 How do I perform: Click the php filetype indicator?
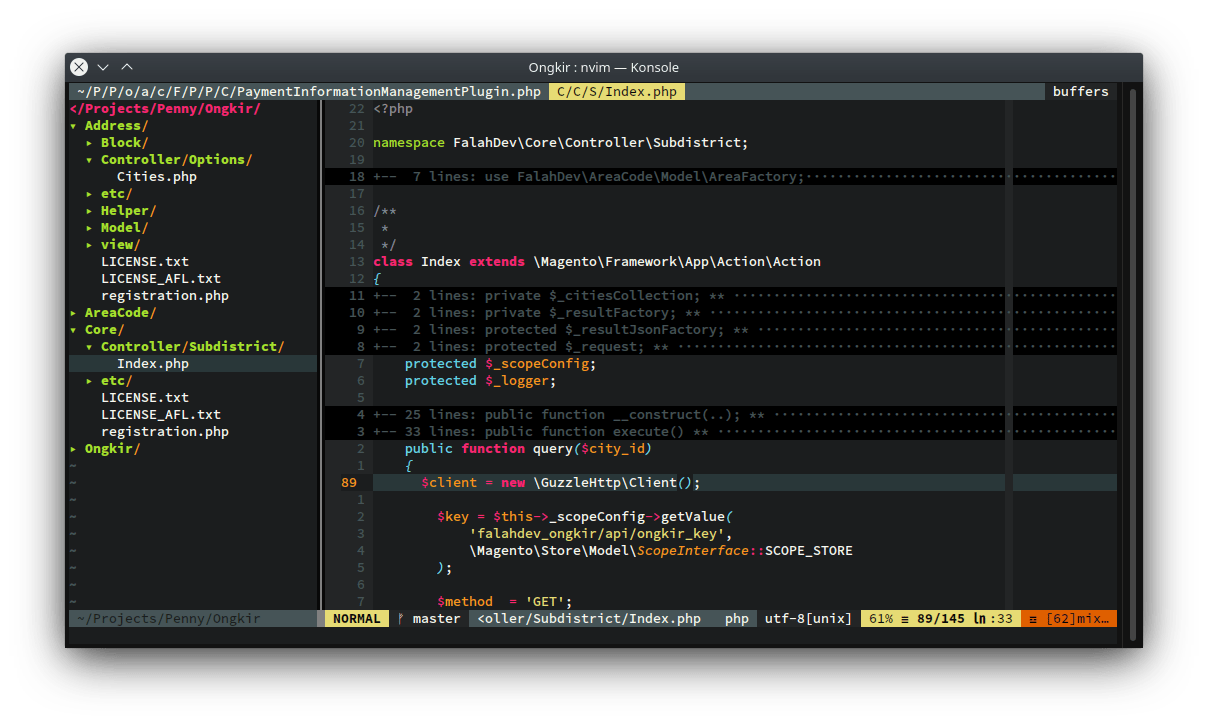(737, 619)
